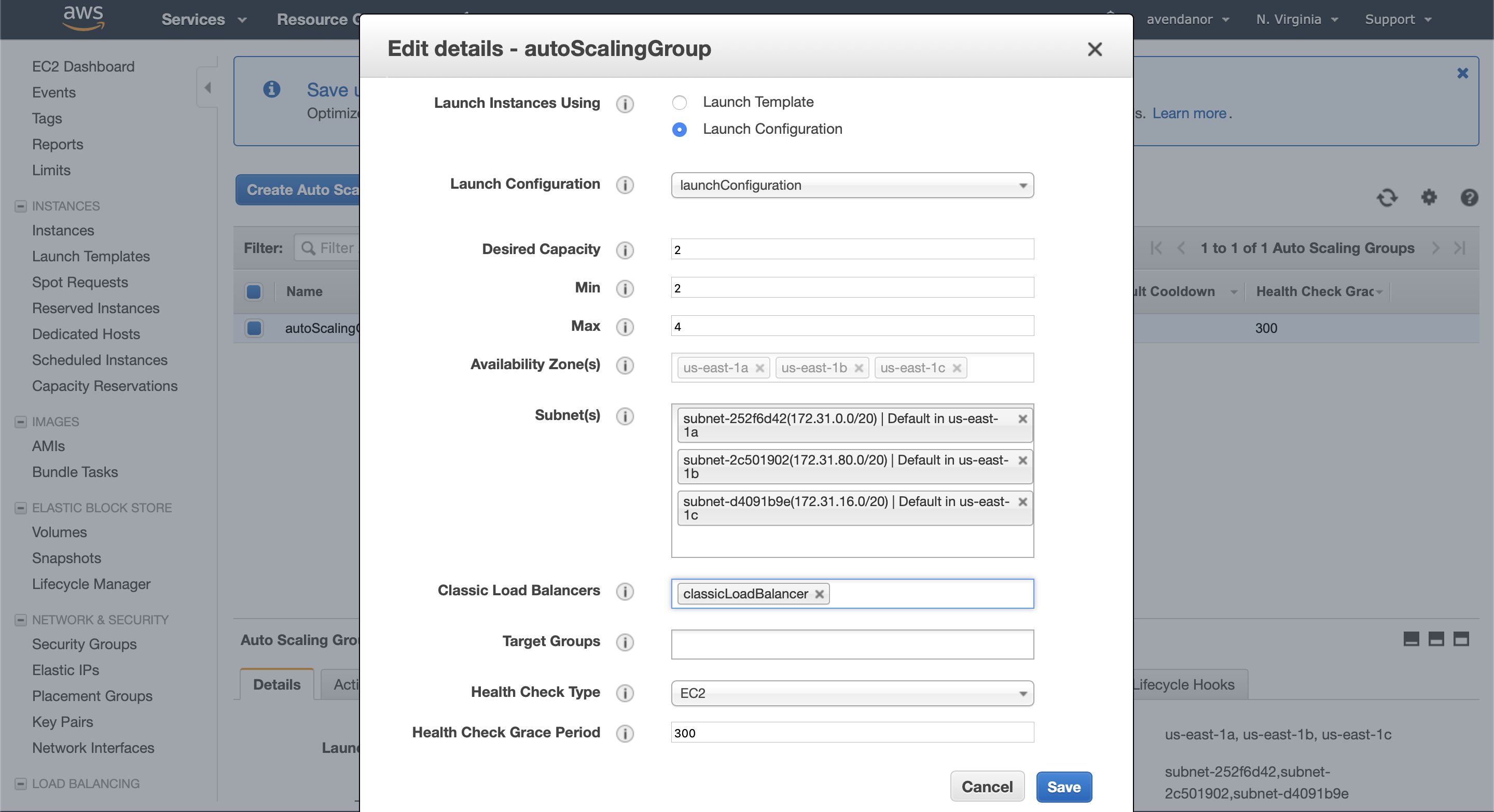Open the Launch Configuration dropdown
1494x812 pixels.
851,186
